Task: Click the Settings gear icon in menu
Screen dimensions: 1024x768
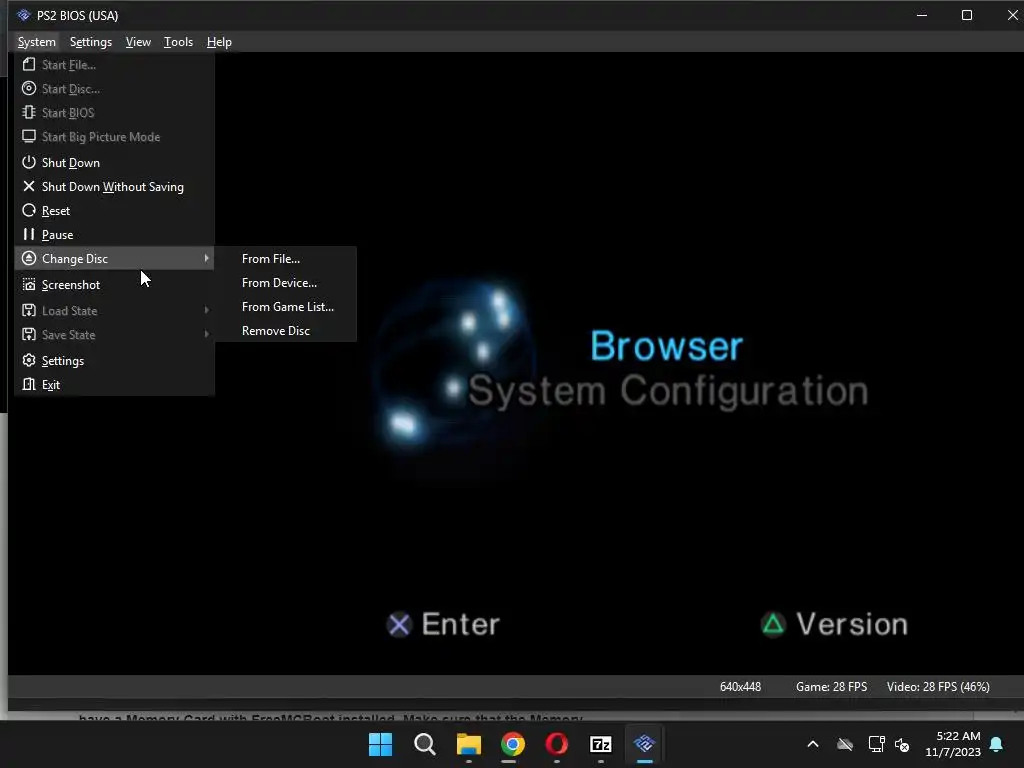Action: (x=29, y=360)
